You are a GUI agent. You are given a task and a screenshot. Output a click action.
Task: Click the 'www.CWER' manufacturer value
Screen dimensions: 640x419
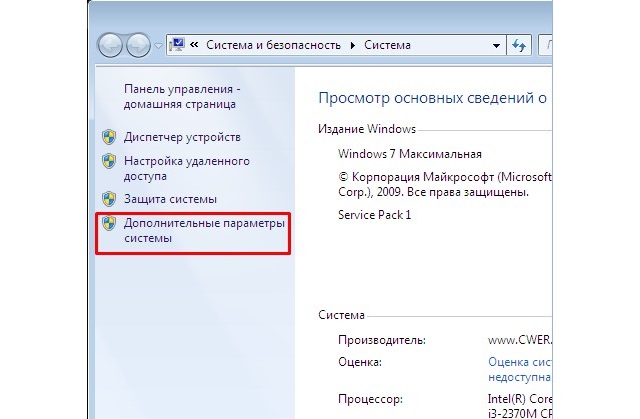click(519, 340)
